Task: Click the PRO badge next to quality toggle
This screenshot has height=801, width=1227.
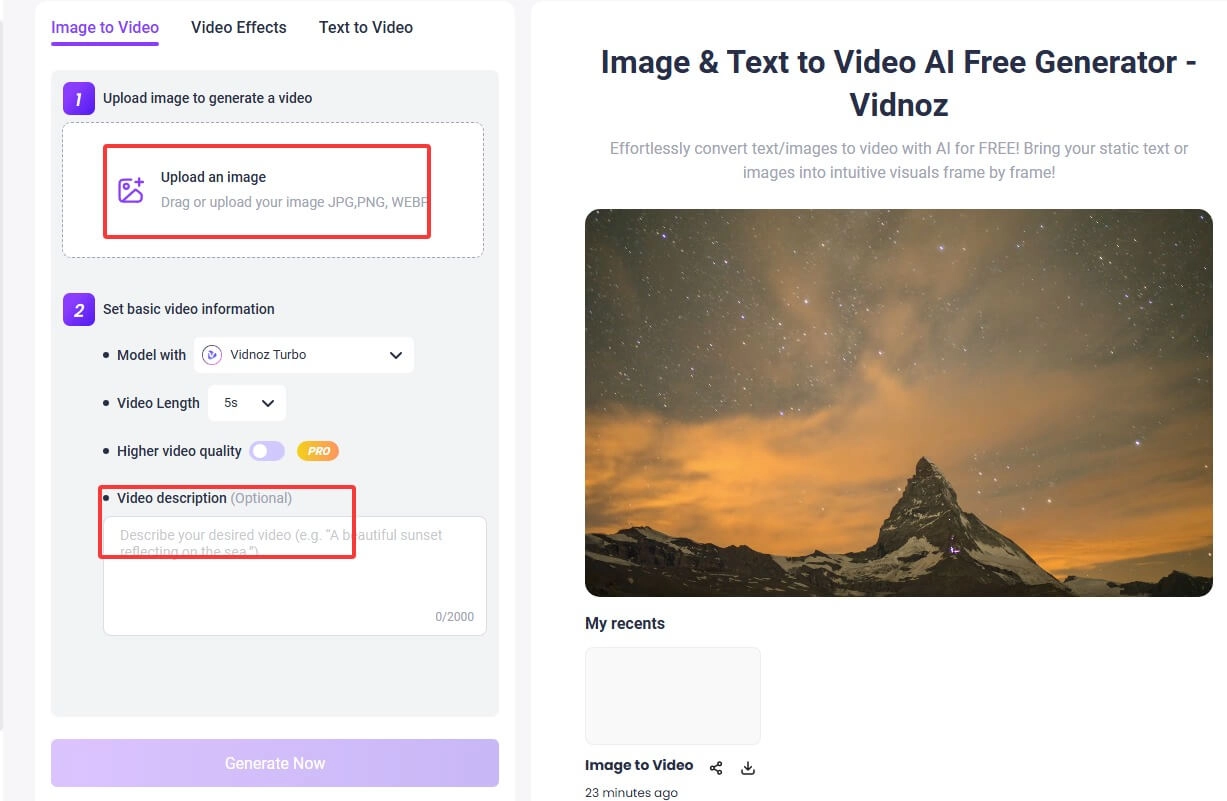Action: click(317, 450)
